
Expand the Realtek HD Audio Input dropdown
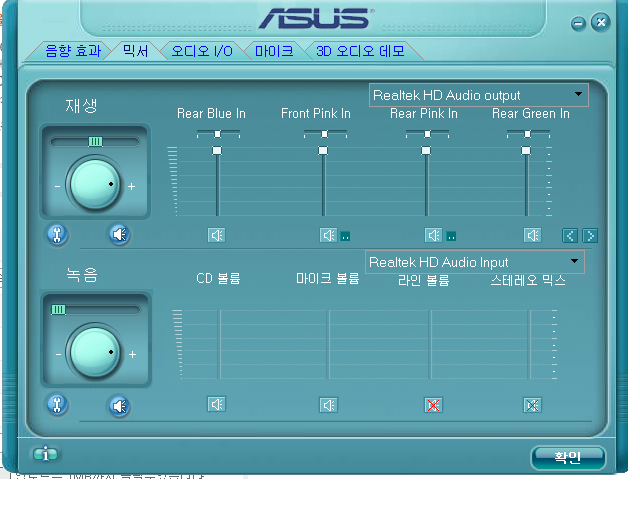474,262
